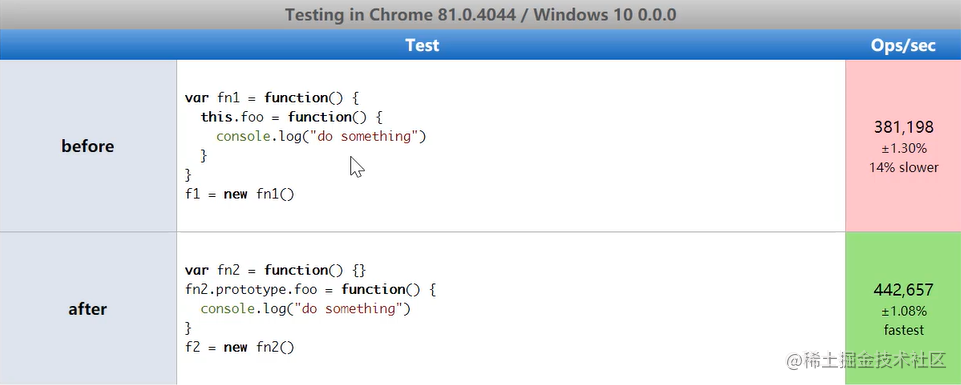
Task: Click console.log line in after test
Action: 305,308
